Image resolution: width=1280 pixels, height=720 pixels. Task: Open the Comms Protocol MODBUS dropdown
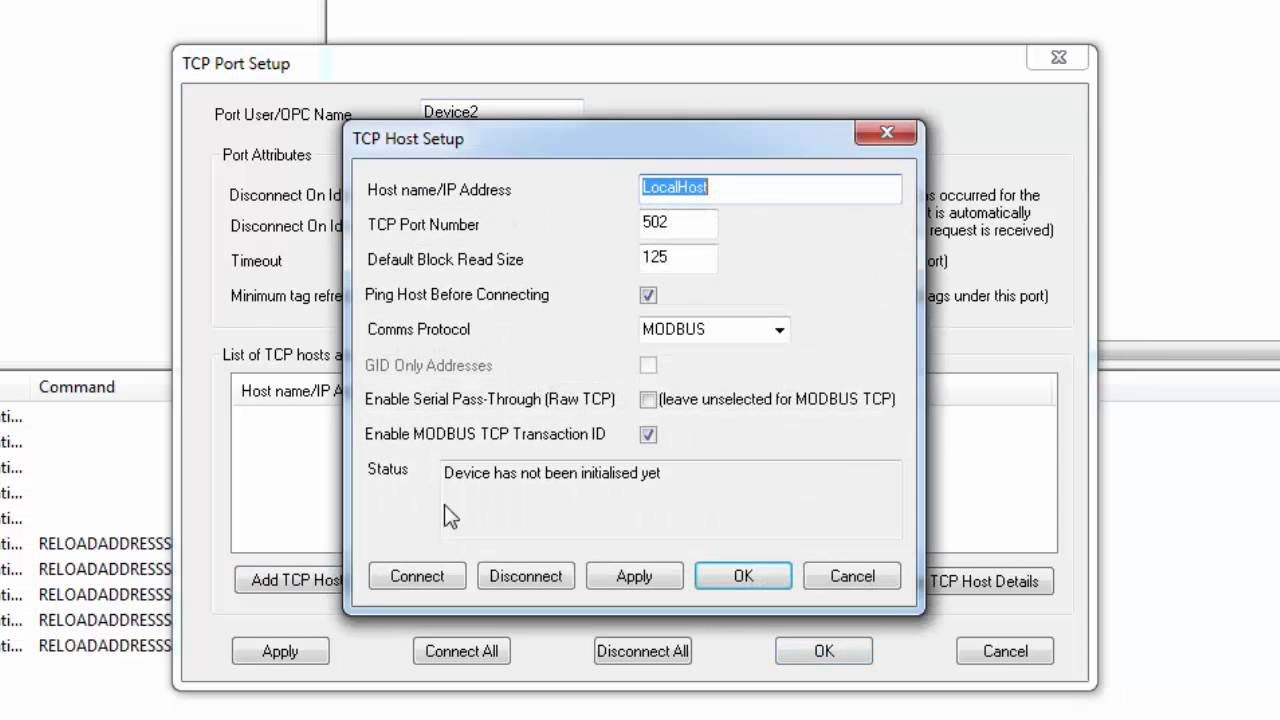(714, 330)
